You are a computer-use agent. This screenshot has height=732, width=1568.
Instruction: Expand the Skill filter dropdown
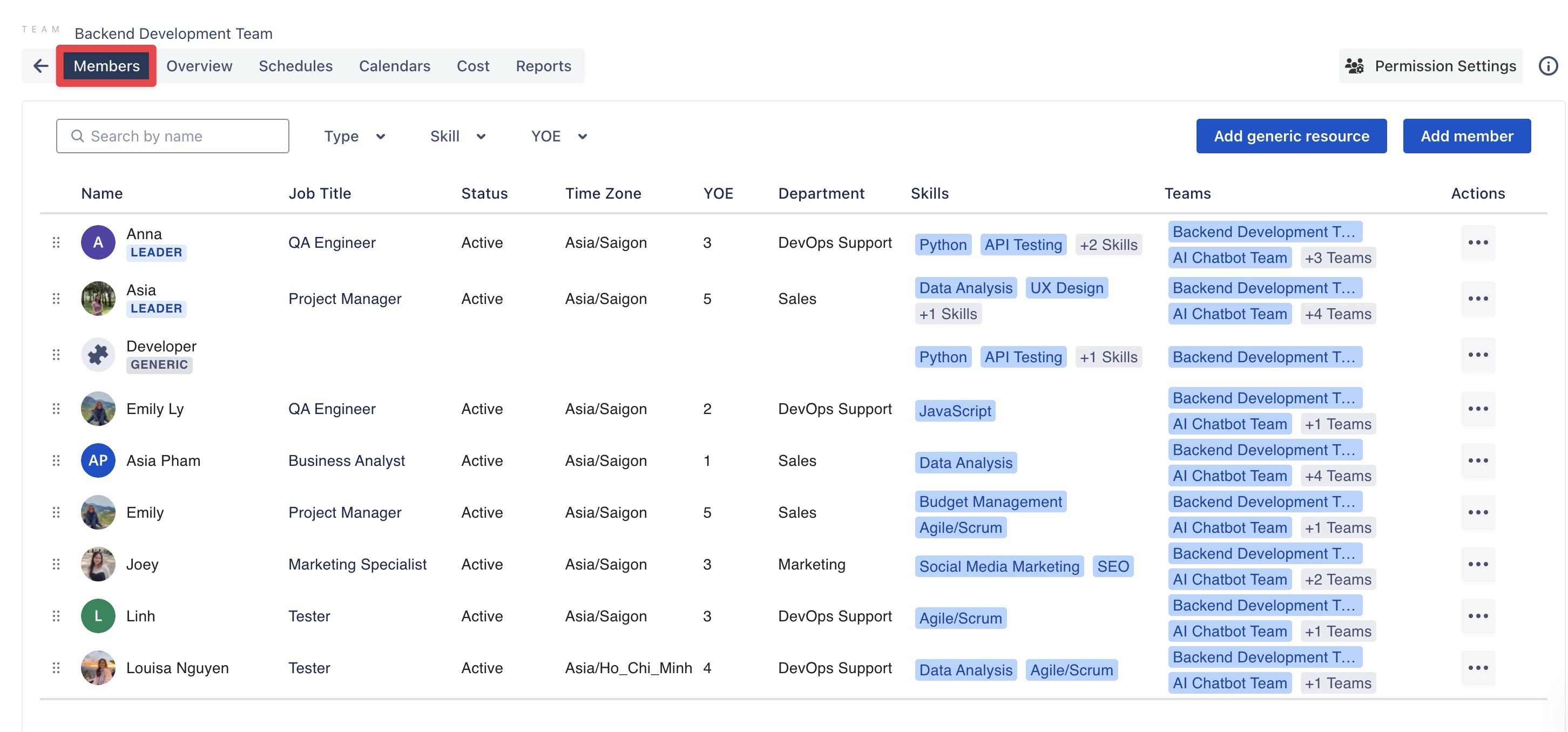(x=458, y=136)
